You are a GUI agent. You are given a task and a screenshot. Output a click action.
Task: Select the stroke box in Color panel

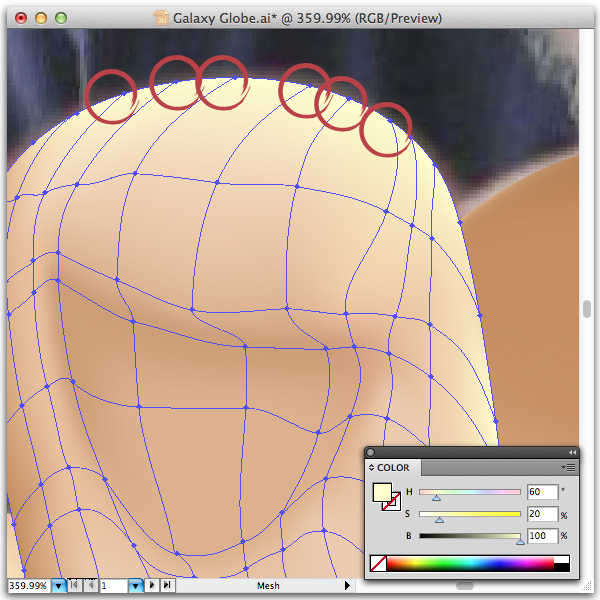coord(395,504)
